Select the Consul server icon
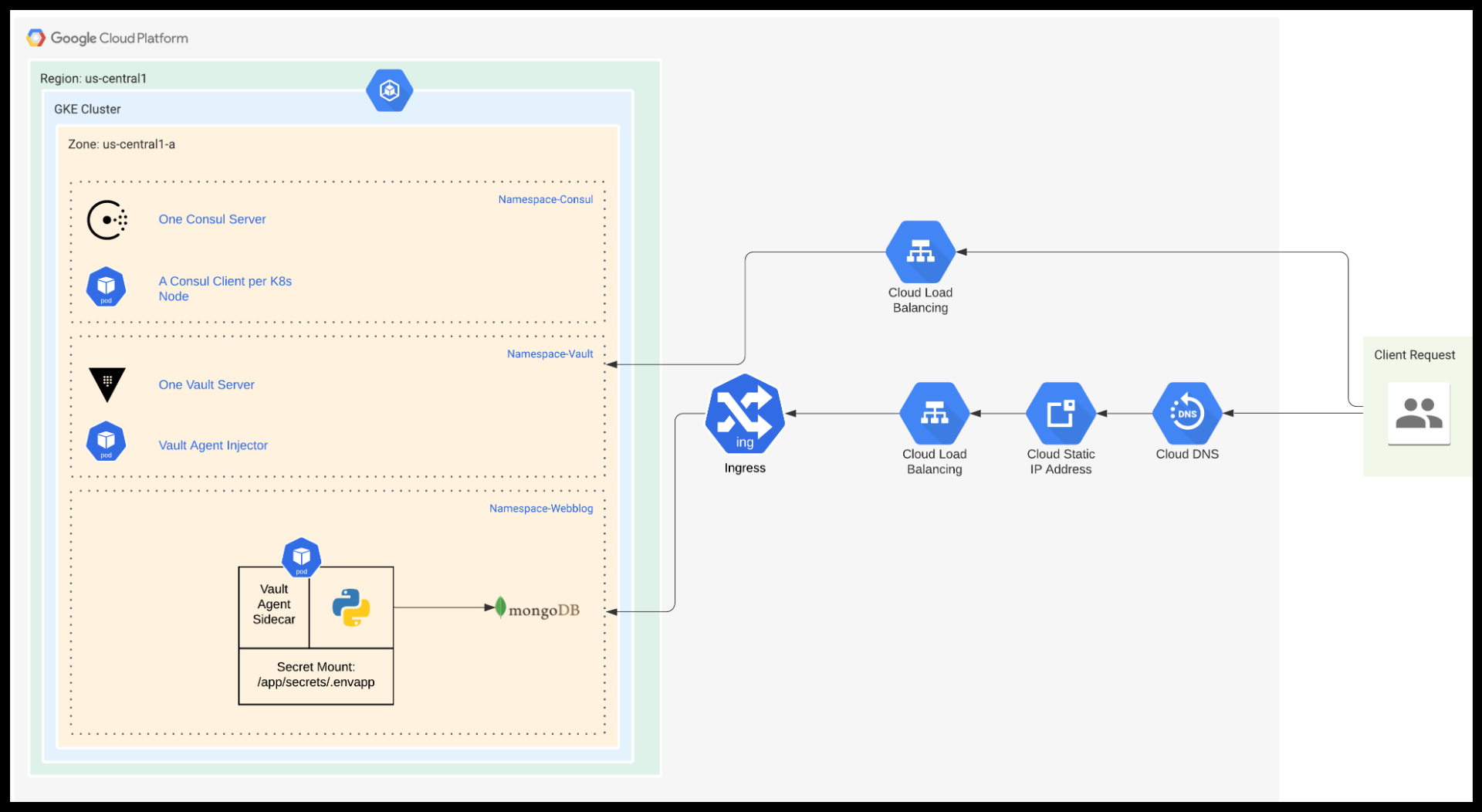The height and width of the screenshot is (812, 1482). pyautogui.click(x=107, y=219)
